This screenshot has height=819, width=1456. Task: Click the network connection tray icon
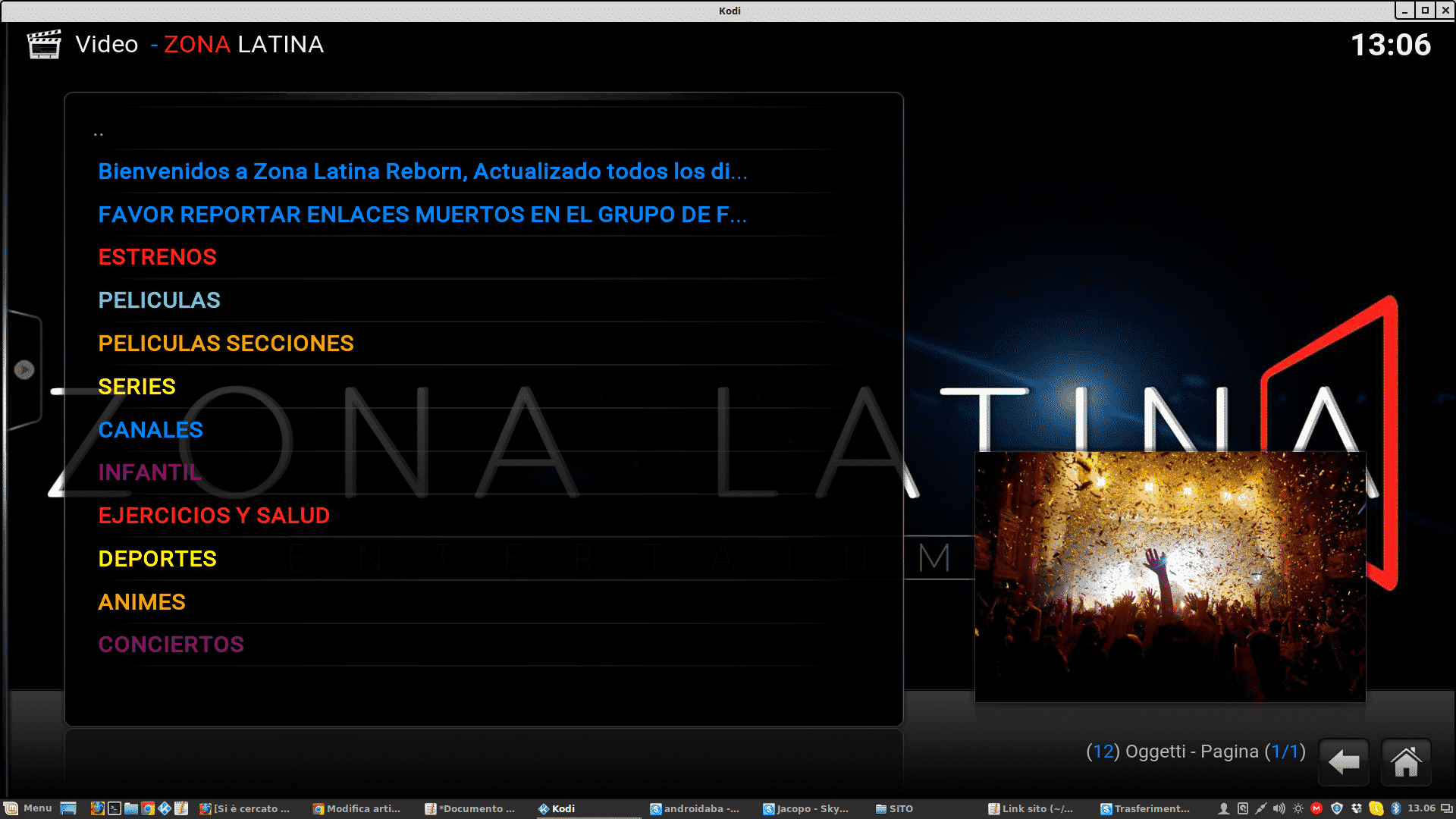[1260, 808]
